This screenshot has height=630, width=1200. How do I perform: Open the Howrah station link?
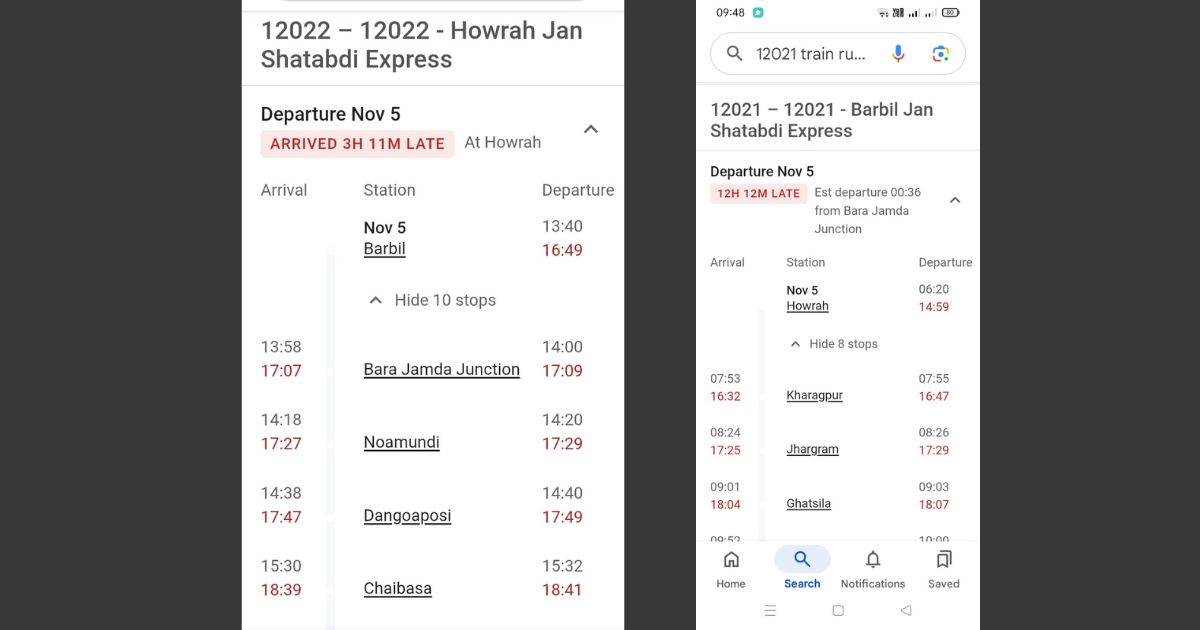click(807, 306)
